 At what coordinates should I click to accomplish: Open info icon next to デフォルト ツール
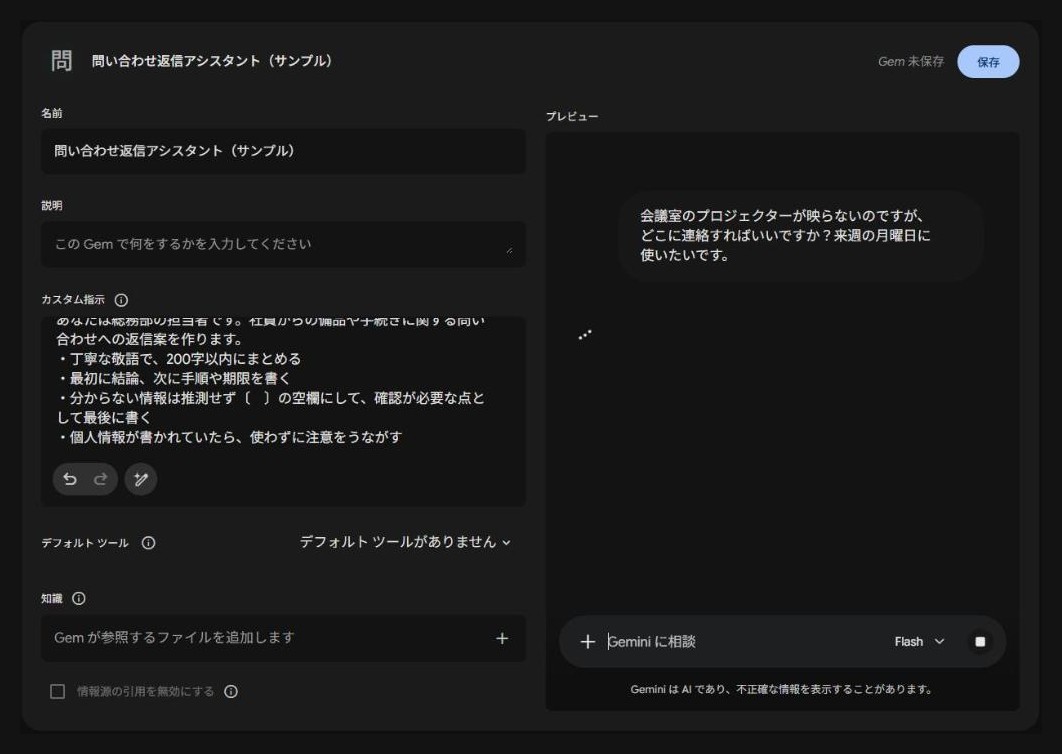coord(148,543)
